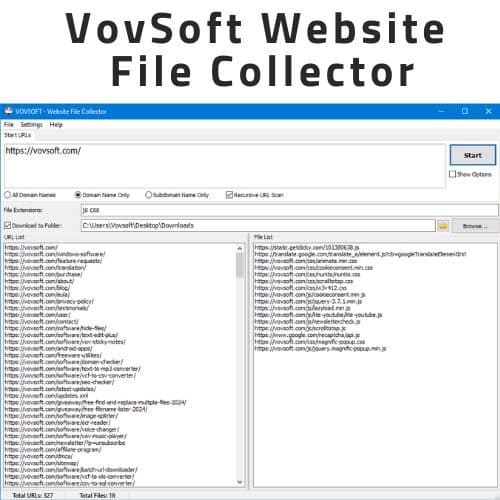
Task: Open the File menu
Action: (9, 124)
